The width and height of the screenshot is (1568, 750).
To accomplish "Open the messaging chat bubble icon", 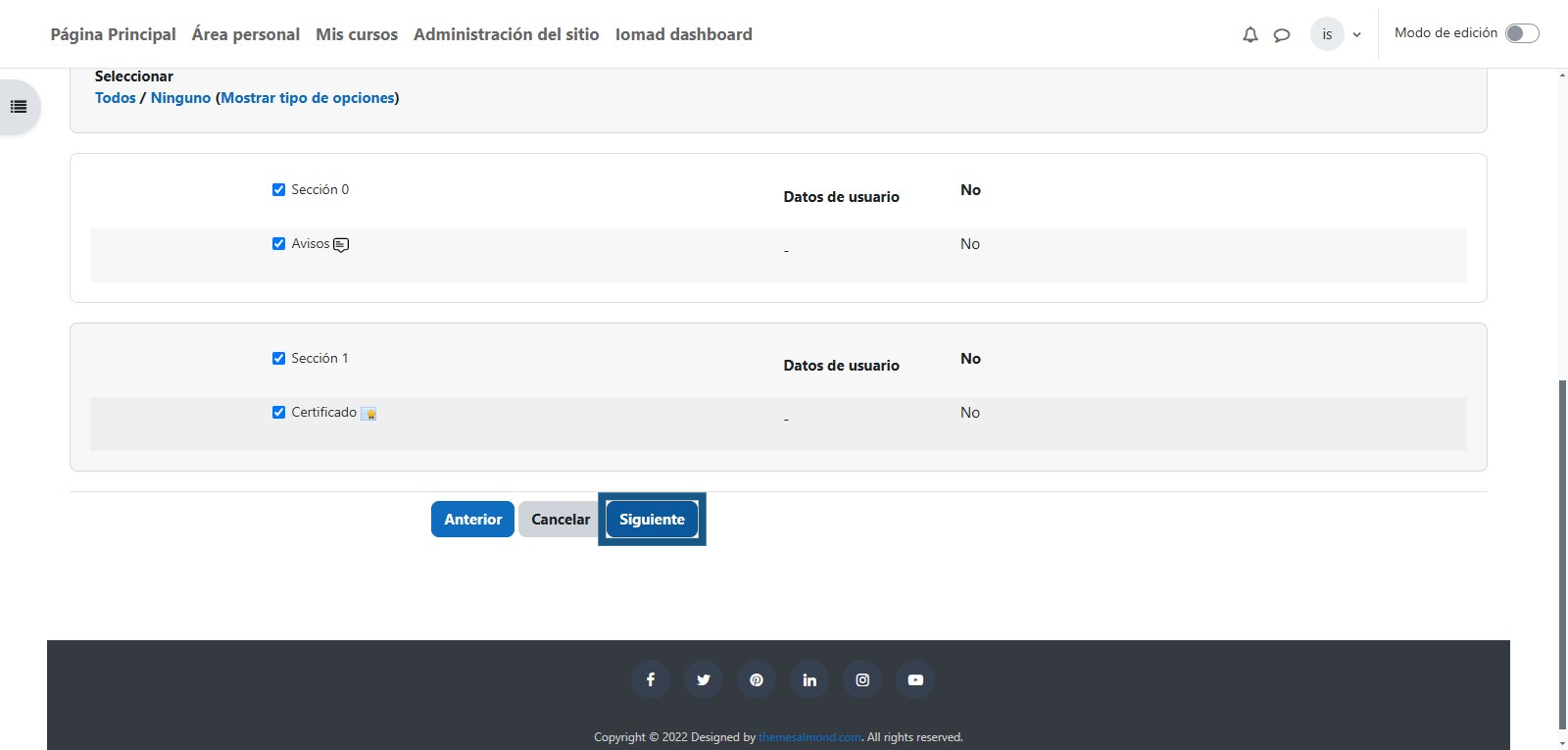I will [1281, 35].
